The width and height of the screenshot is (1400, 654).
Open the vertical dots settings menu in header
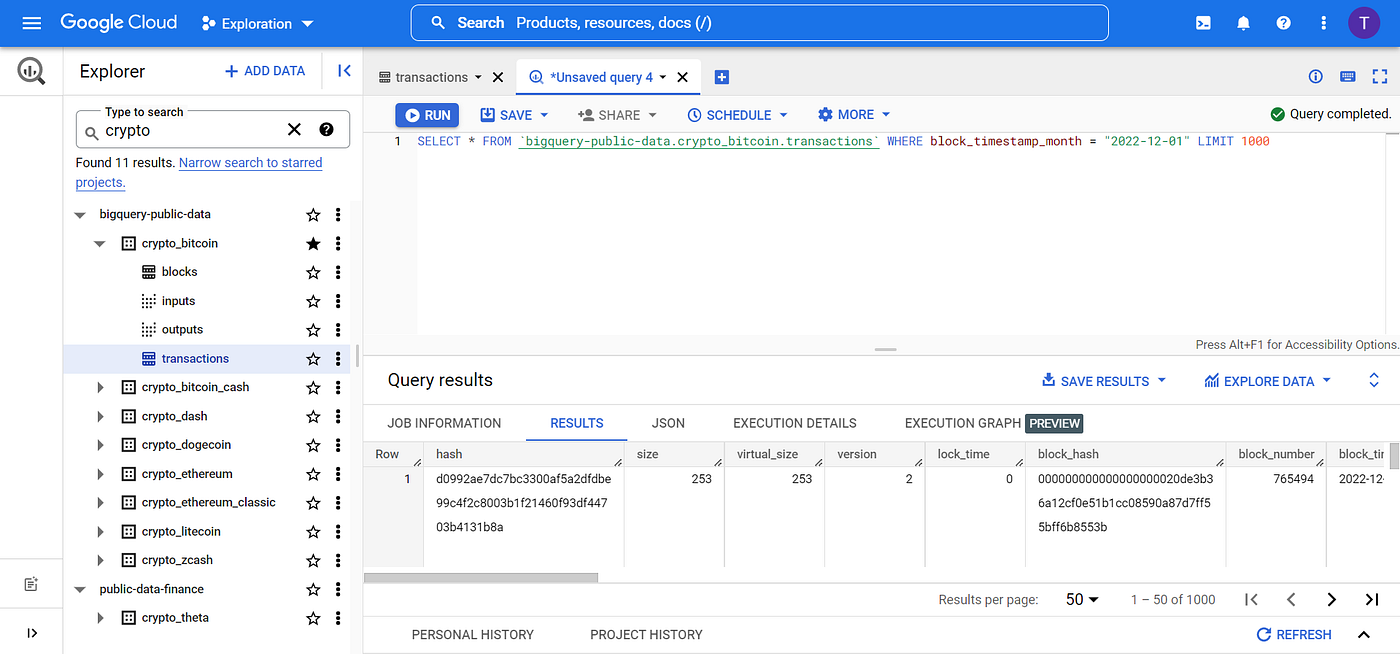pos(1324,23)
